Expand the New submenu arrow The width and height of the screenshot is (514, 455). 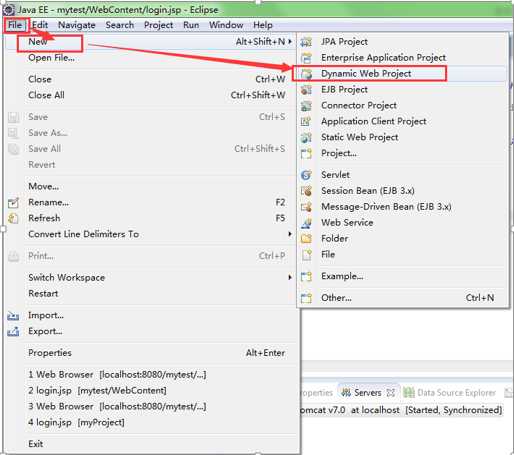[290, 41]
